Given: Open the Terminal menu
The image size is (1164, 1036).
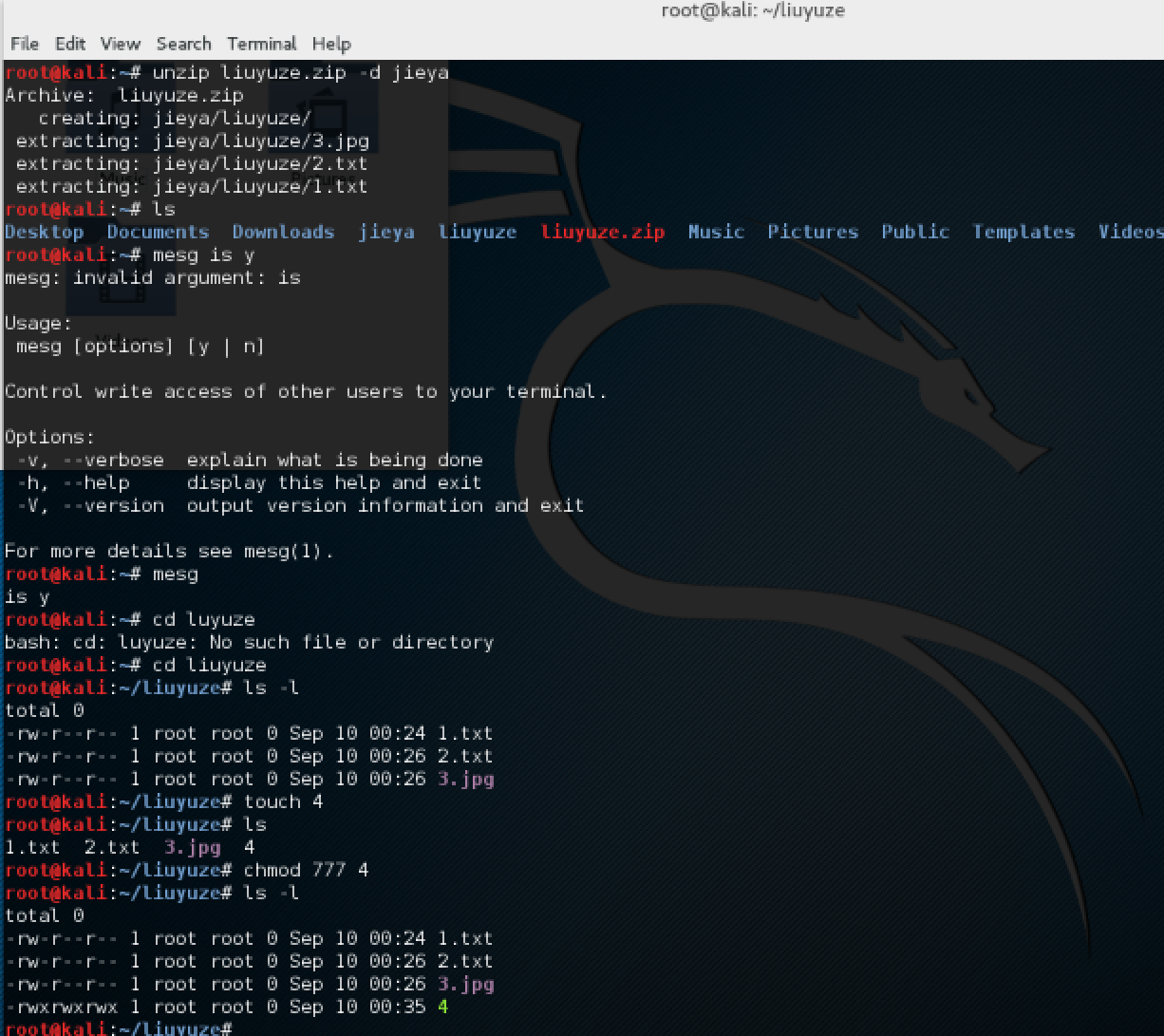Looking at the screenshot, I should tap(262, 44).
